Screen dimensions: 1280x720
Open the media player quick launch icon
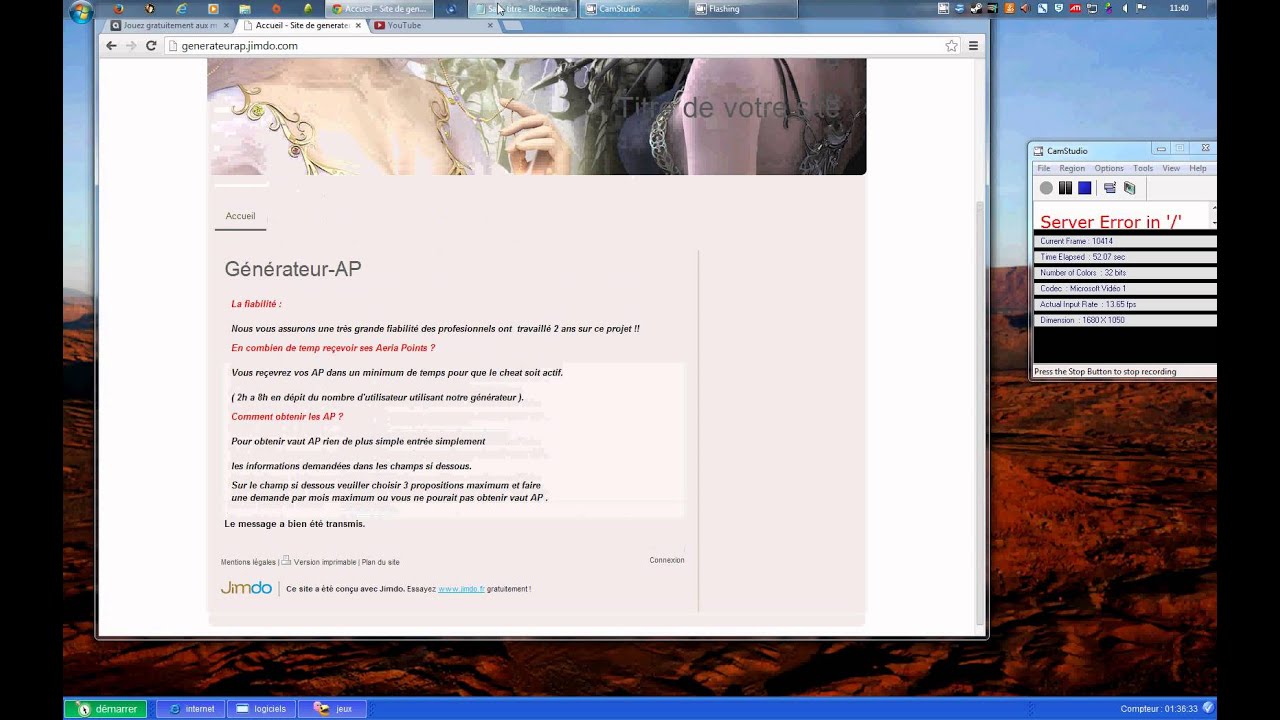point(213,9)
